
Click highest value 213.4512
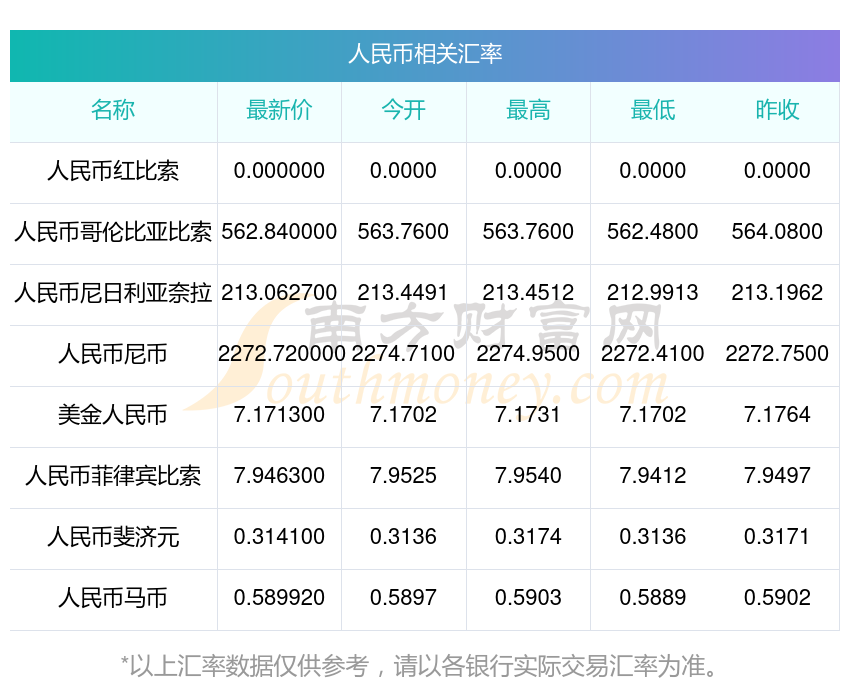coord(528,293)
